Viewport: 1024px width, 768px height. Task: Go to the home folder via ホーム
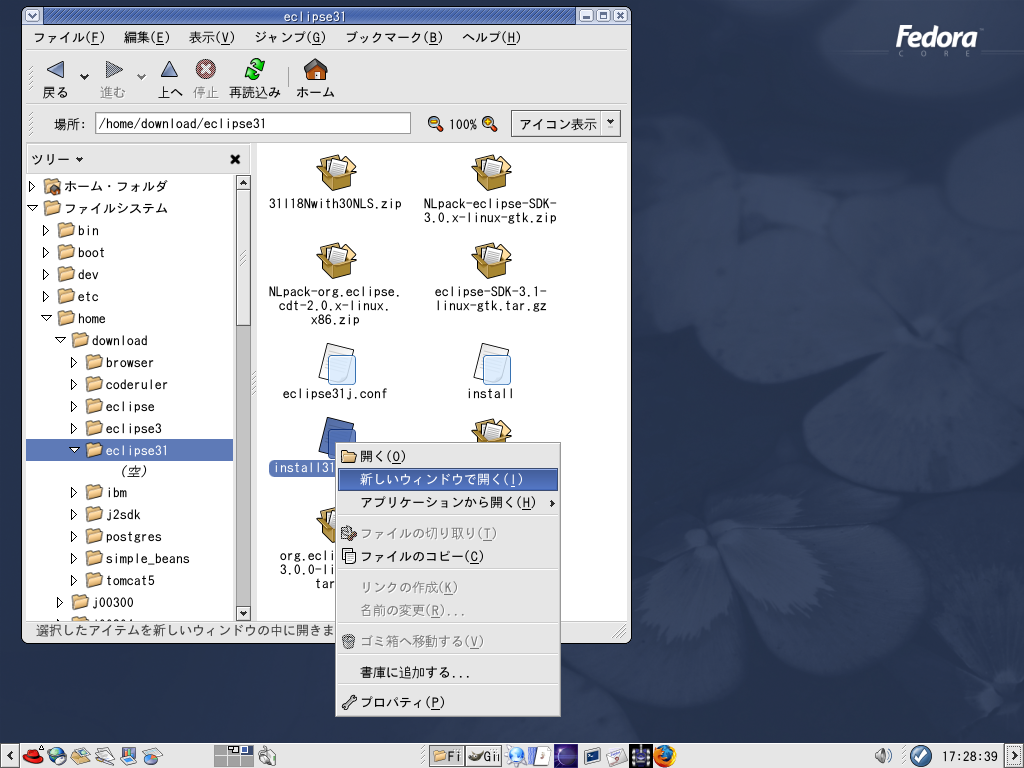point(315,79)
